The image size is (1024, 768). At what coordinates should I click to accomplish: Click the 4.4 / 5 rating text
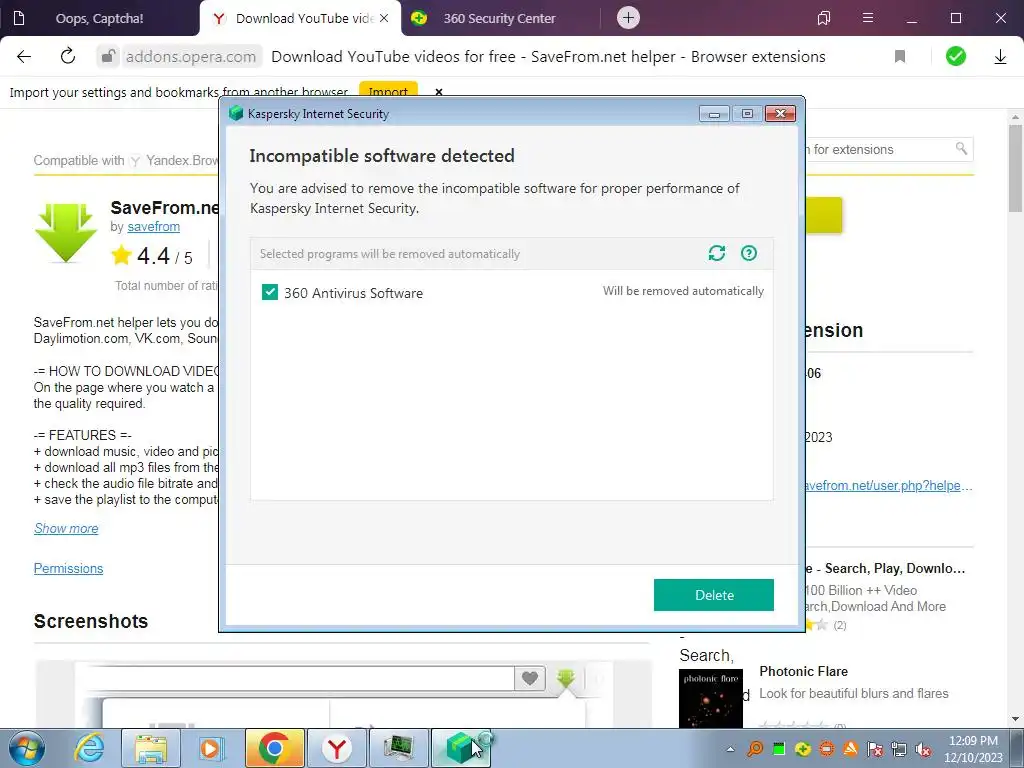pos(165,256)
